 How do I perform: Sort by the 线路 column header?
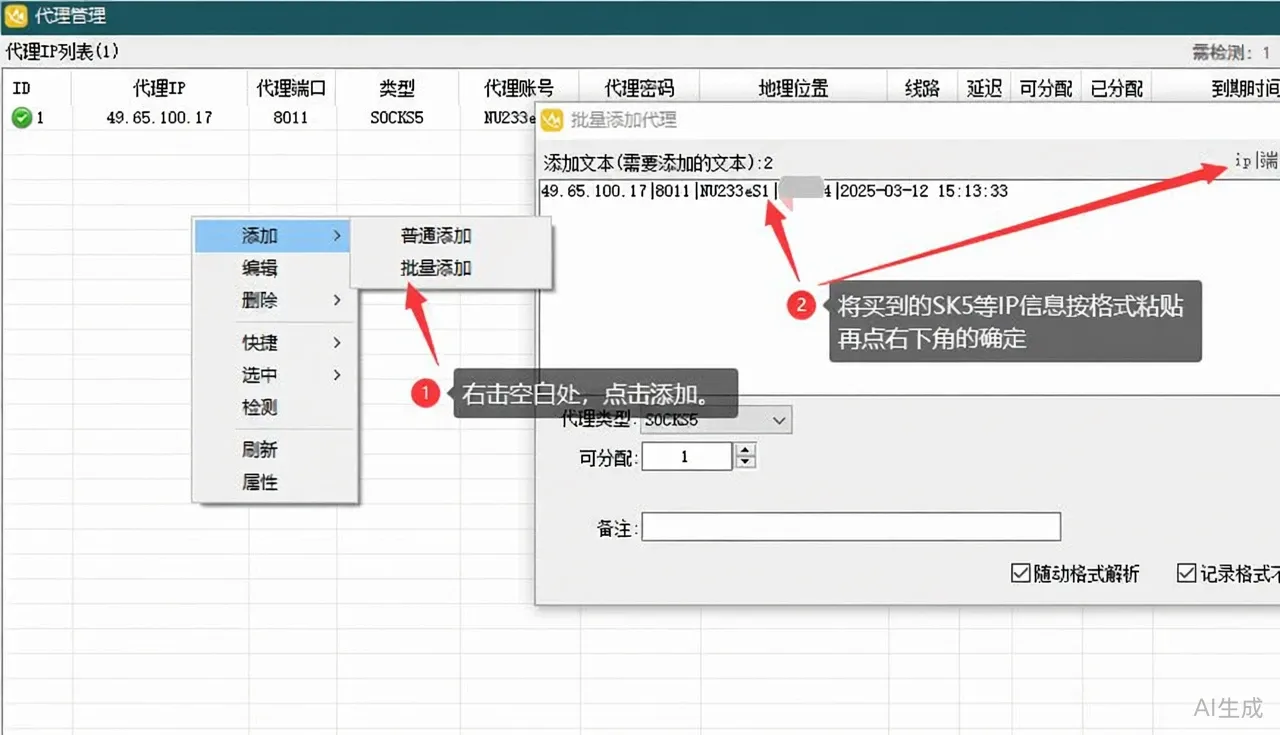point(923,89)
